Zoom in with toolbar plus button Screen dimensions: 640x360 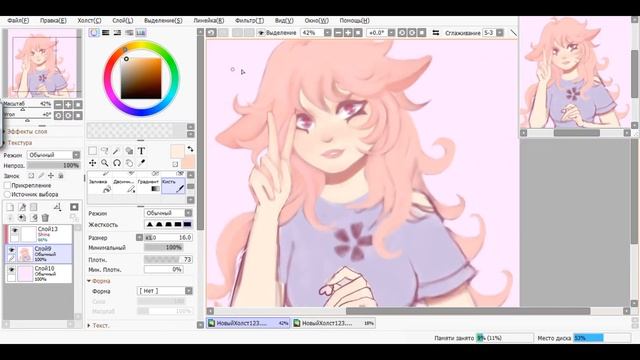(348, 33)
